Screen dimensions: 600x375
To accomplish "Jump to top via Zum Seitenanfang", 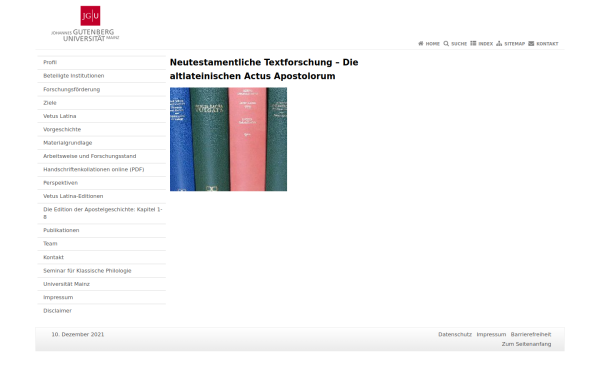I will tap(527, 344).
